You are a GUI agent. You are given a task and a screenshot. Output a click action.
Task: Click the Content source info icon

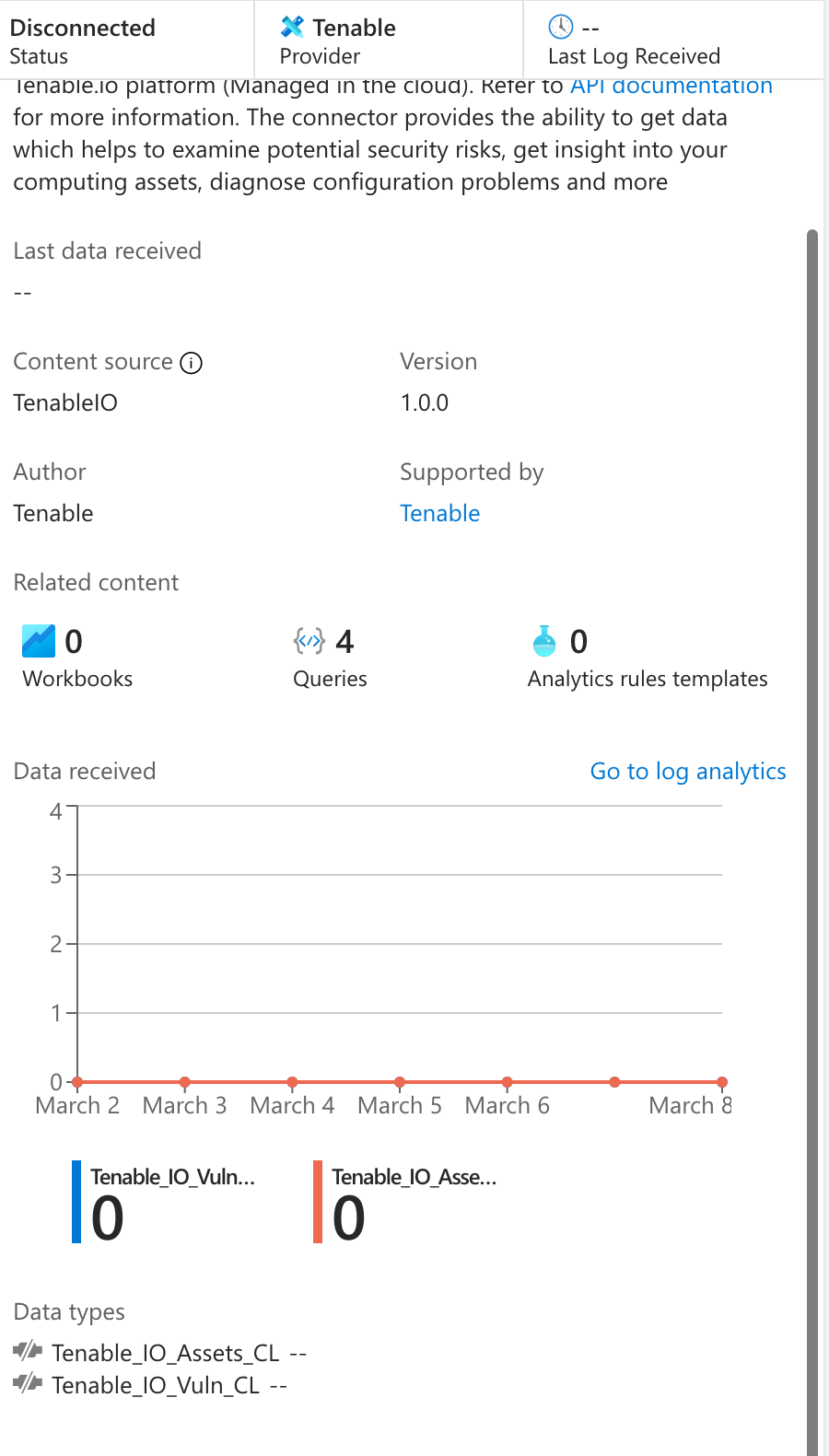point(191,363)
